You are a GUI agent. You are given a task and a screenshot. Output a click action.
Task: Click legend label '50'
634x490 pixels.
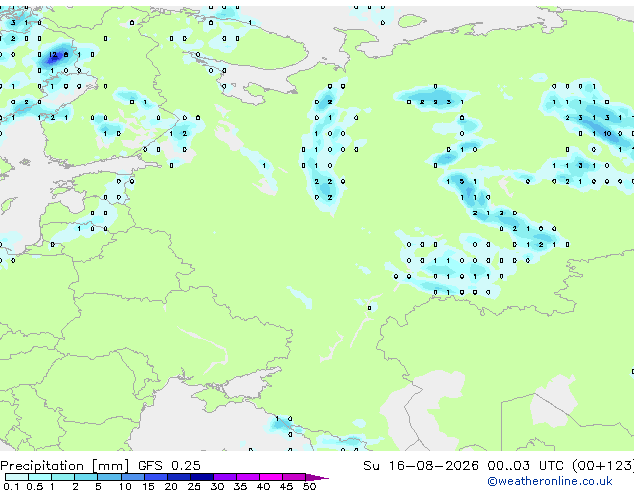tap(309, 486)
